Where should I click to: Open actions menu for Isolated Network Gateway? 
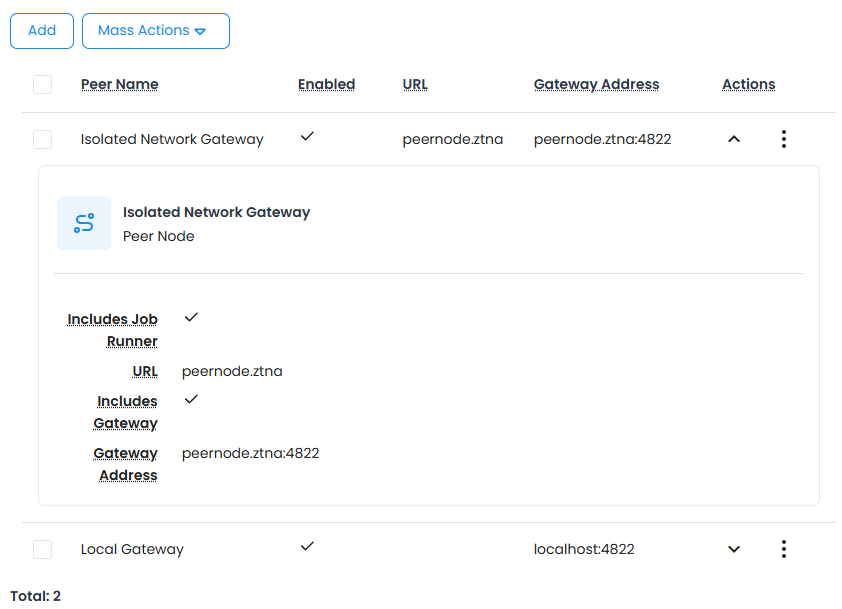[784, 139]
